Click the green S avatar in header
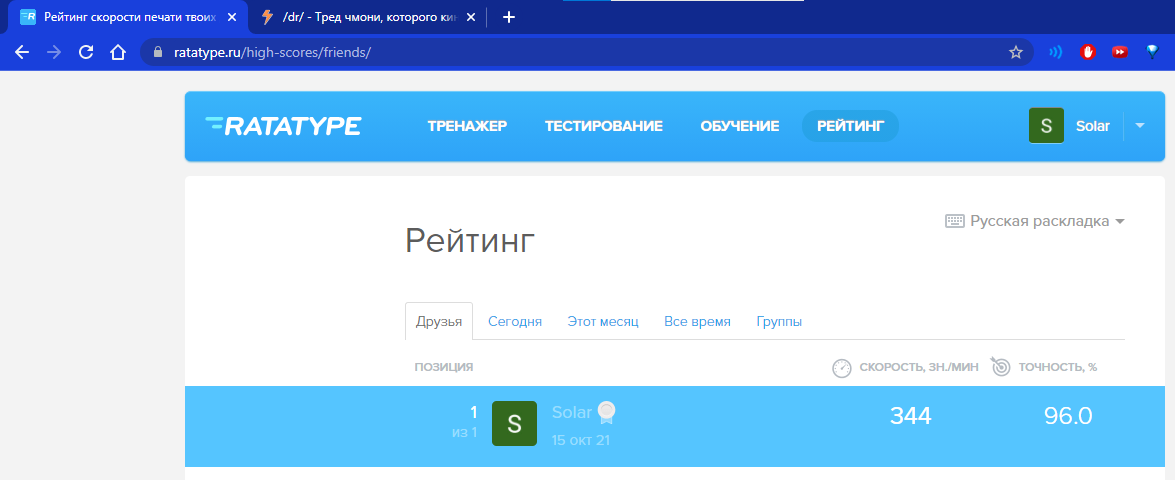This screenshot has width=1175, height=480. coord(1046,126)
